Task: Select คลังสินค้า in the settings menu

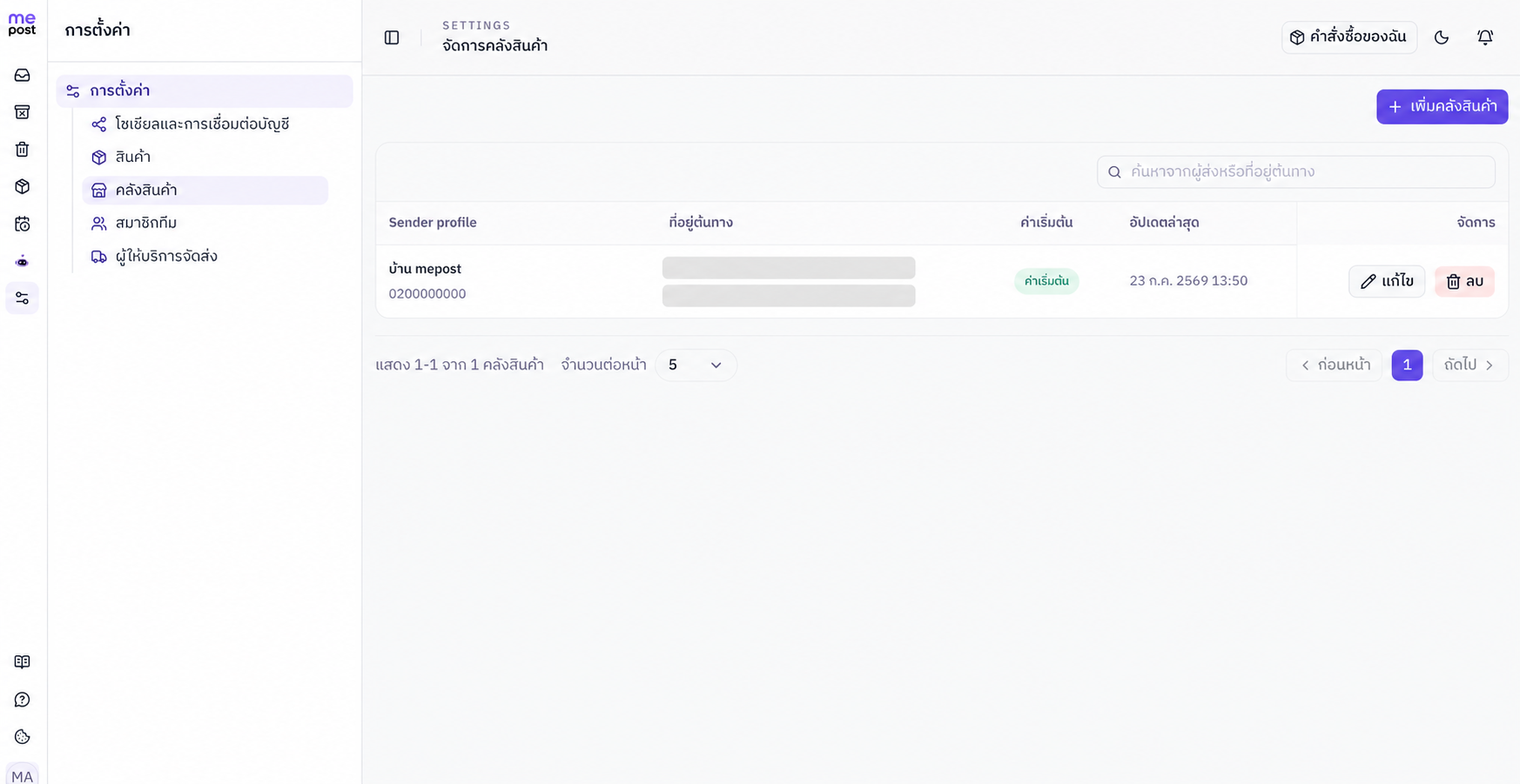Action: [205, 191]
